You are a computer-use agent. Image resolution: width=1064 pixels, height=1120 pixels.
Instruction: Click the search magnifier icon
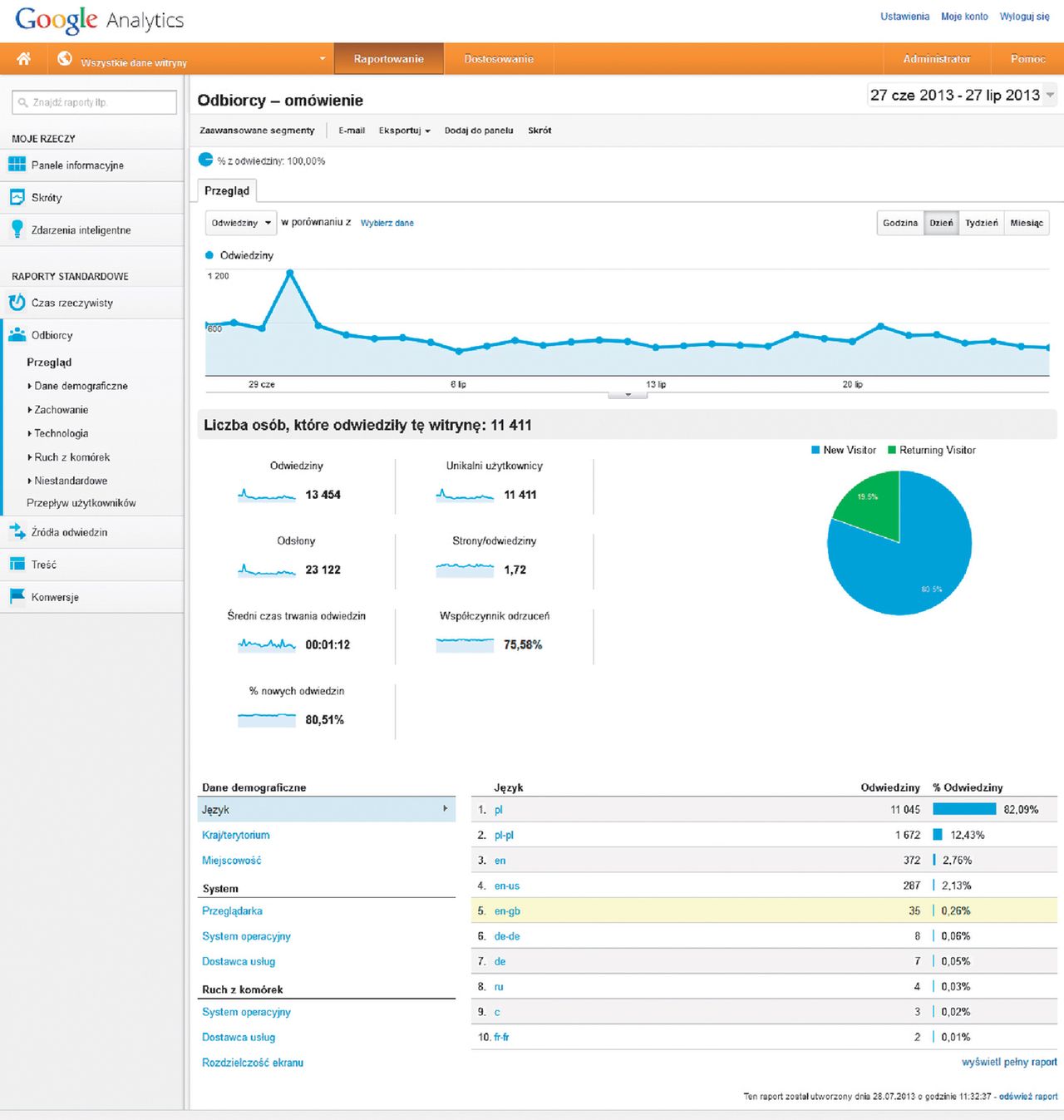23,102
